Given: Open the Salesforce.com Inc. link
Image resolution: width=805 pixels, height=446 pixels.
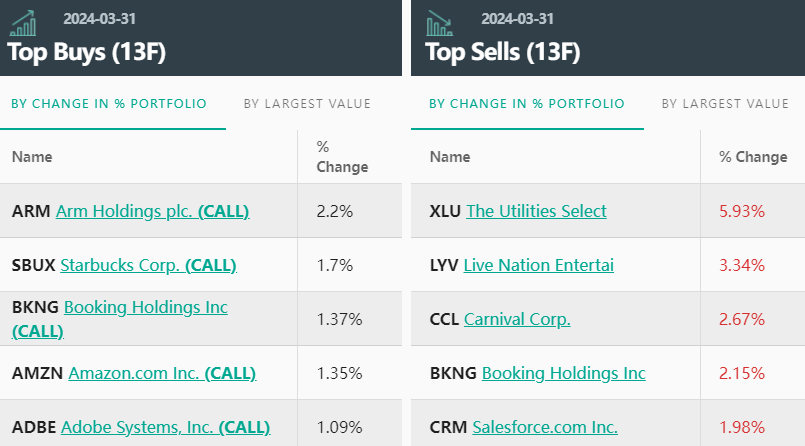Looking at the screenshot, I should pos(544,427).
